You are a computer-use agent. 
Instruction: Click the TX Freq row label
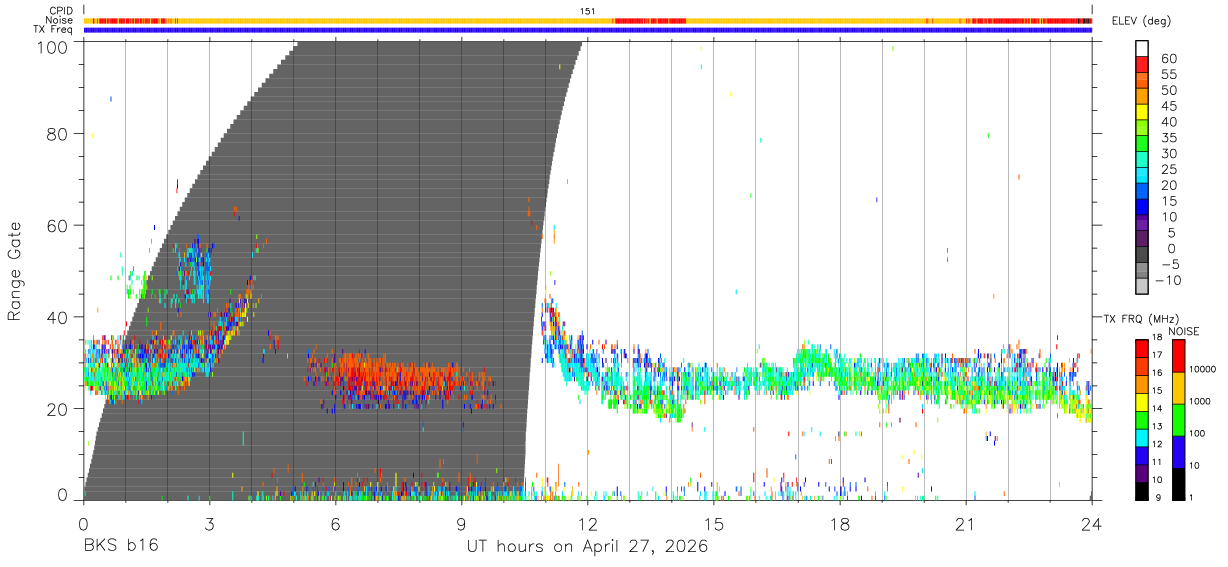54,30
